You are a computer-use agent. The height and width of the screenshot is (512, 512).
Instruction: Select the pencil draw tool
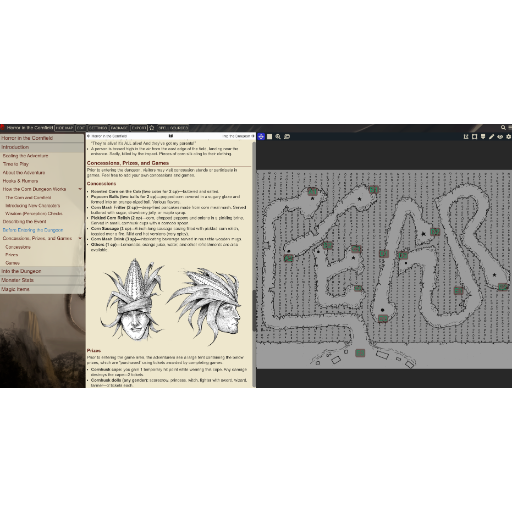pos(491,137)
